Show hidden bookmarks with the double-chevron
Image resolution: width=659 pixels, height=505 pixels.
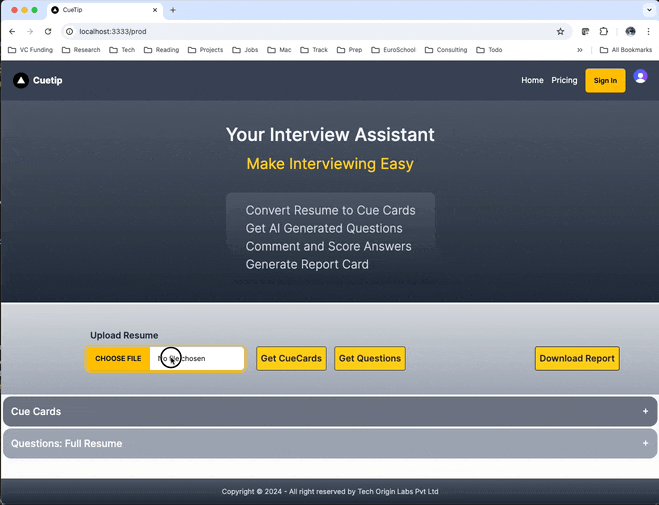tap(580, 50)
